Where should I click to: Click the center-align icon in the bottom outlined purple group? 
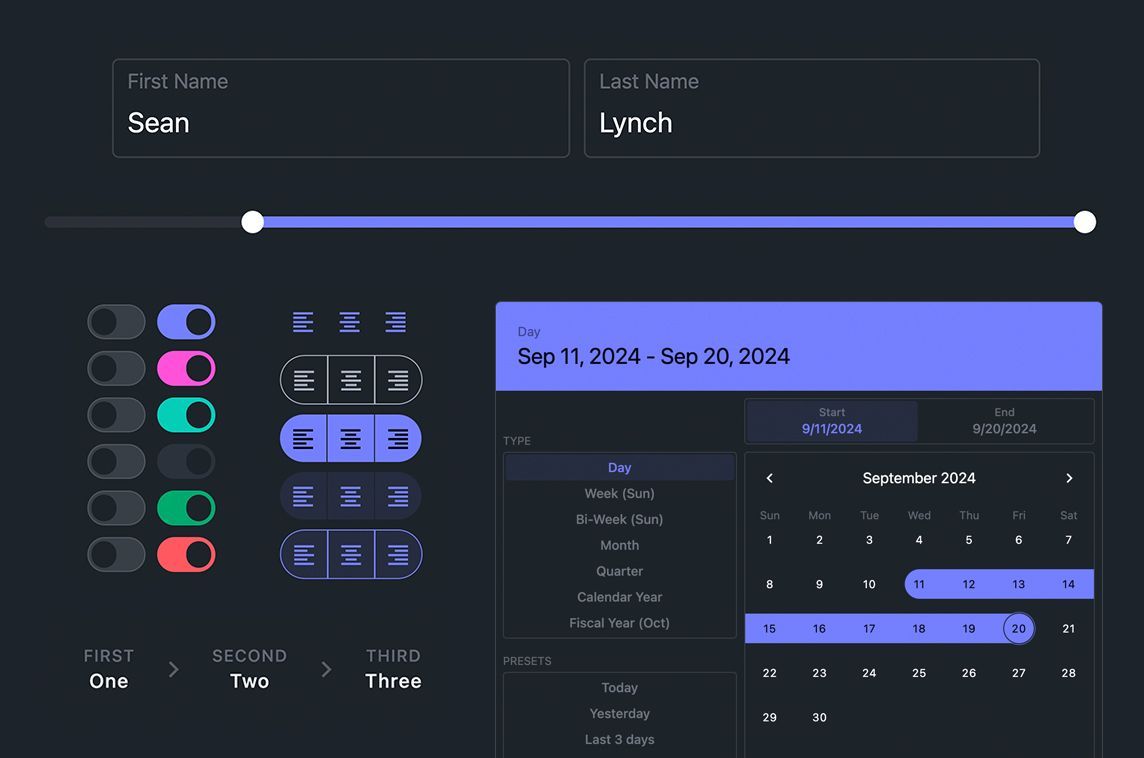tap(349, 554)
